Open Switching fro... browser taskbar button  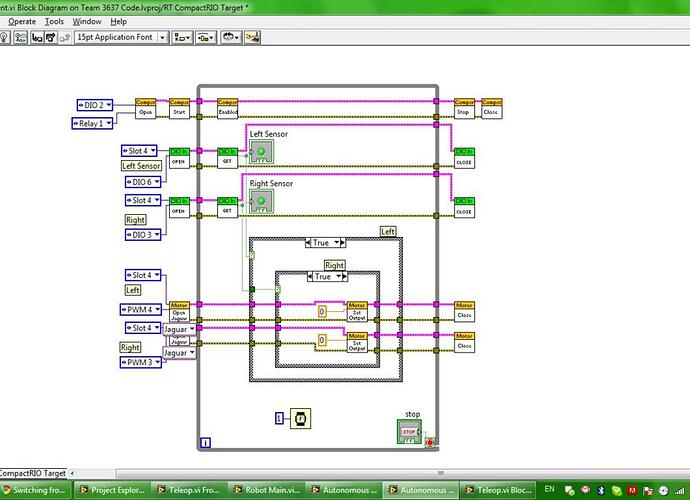pyautogui.click(x=34, y=489)
